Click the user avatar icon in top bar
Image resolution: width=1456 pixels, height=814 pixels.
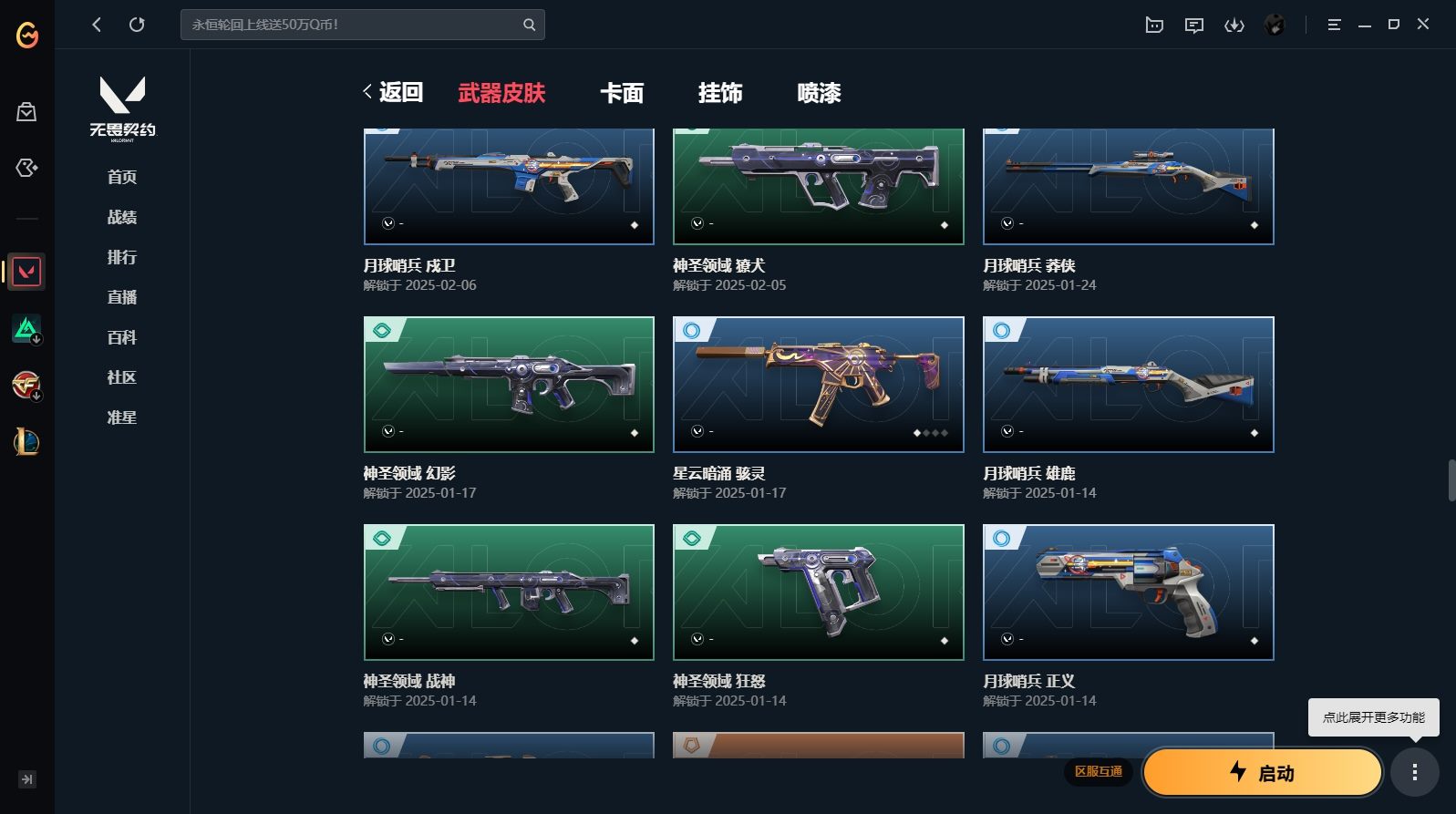point(1275,26)
